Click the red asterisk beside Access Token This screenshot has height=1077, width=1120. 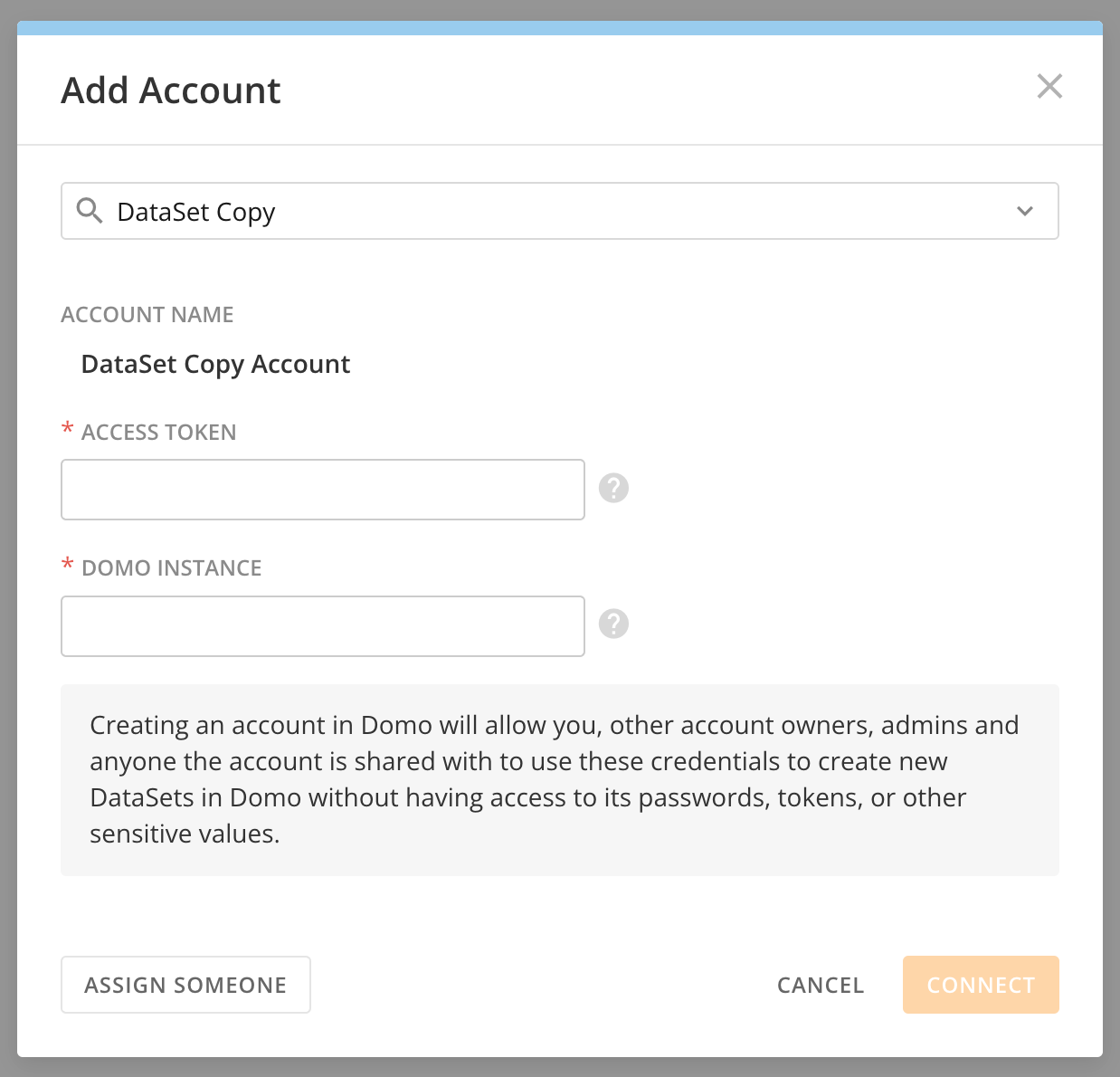[x=67, y=429]
